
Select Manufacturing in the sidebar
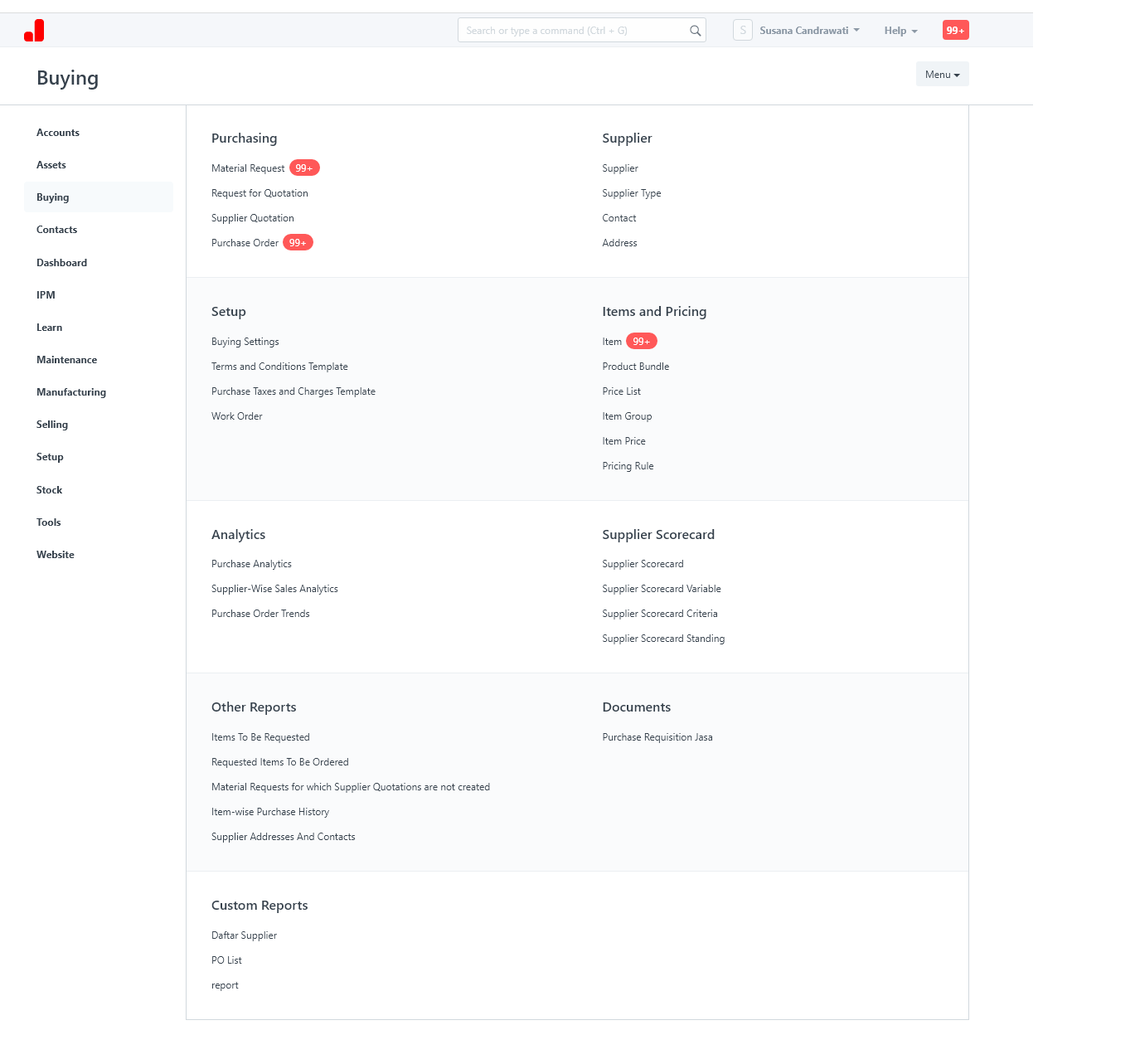click(71, 392)
